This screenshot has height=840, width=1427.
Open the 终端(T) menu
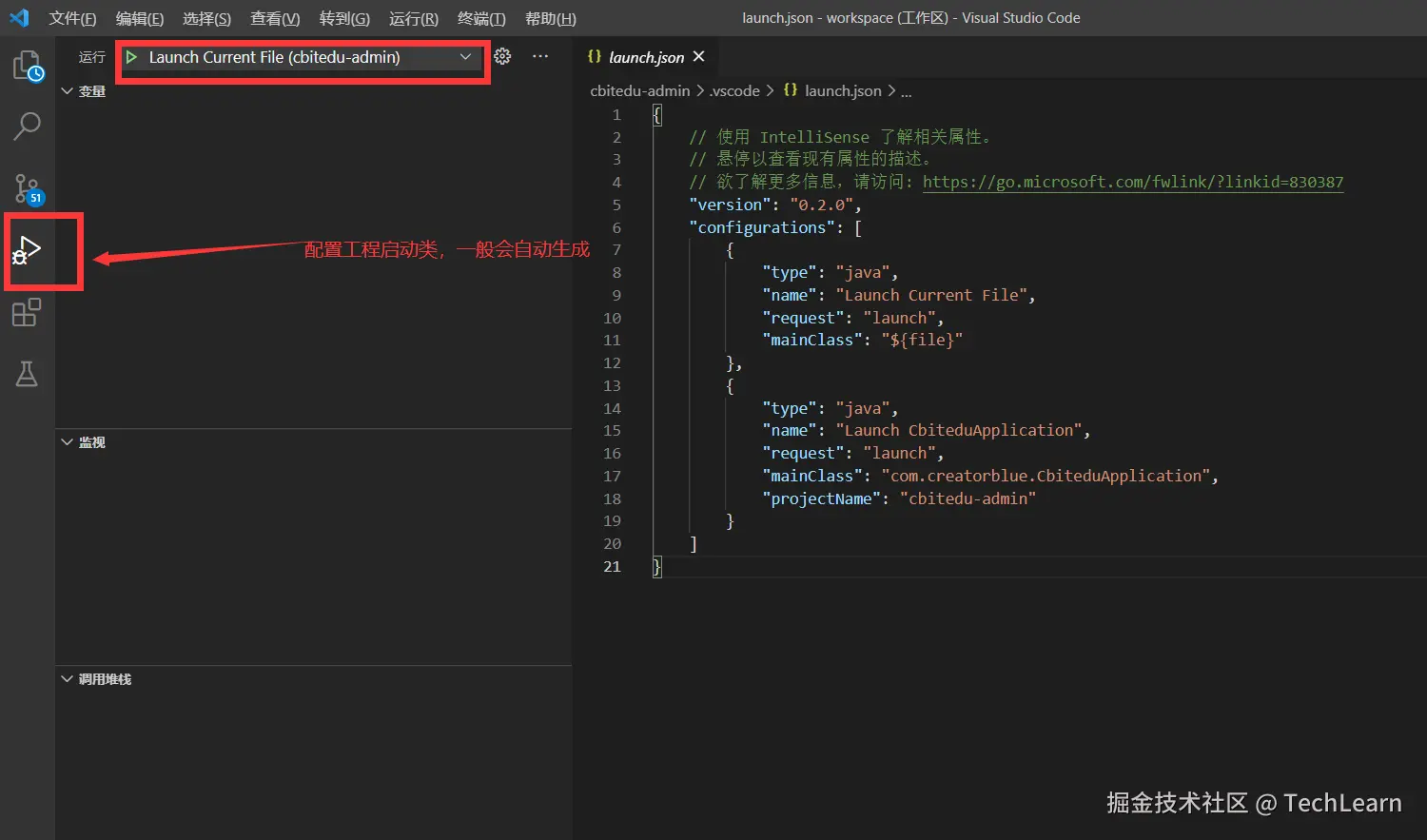tap(481, 18)
